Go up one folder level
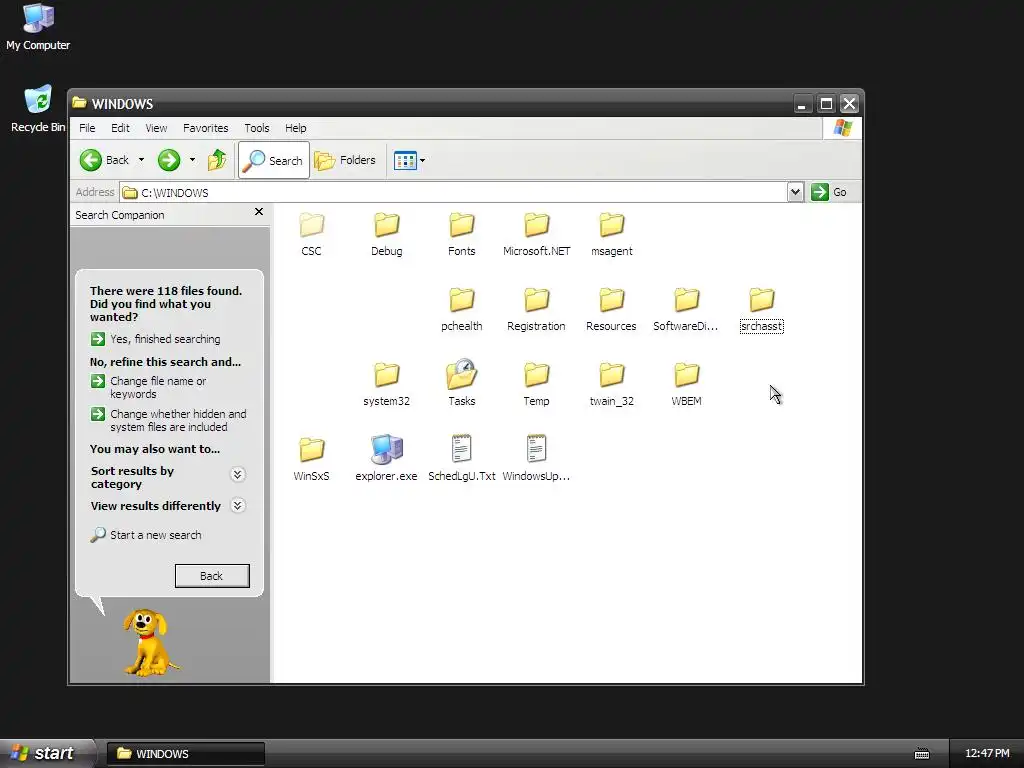 217,160
